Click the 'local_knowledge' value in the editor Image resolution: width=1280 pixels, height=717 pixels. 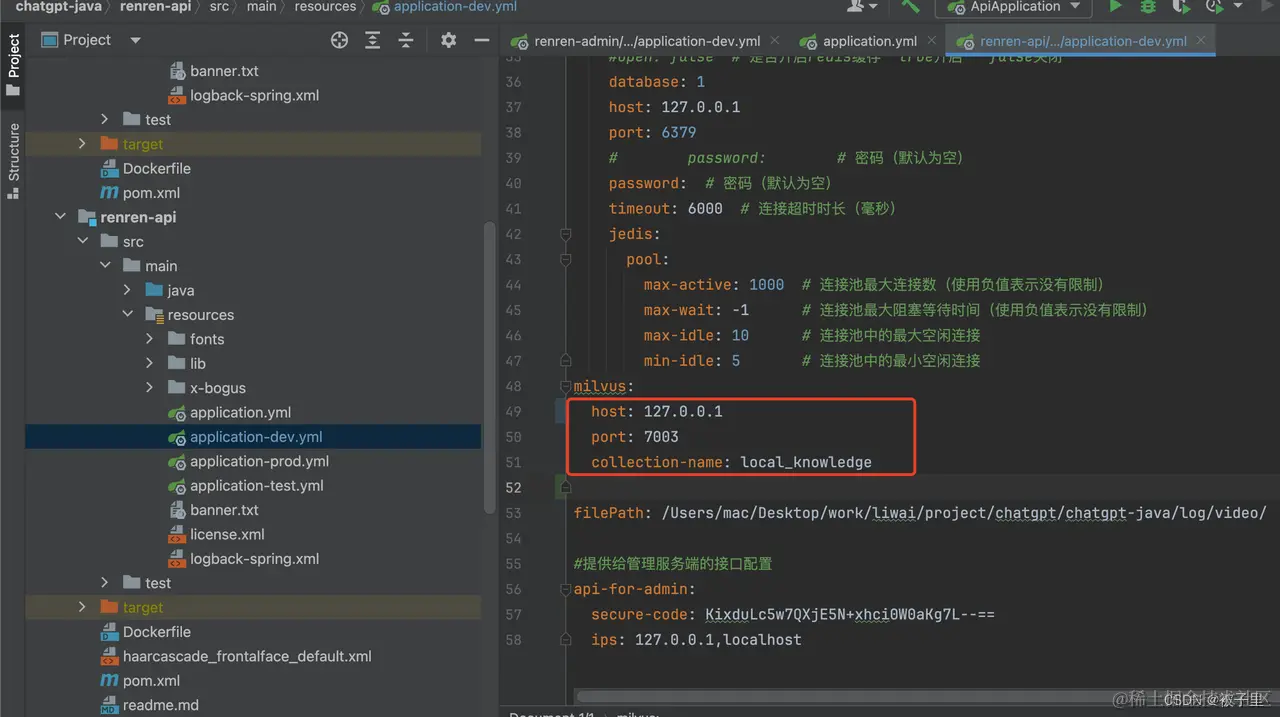point(806,462)
